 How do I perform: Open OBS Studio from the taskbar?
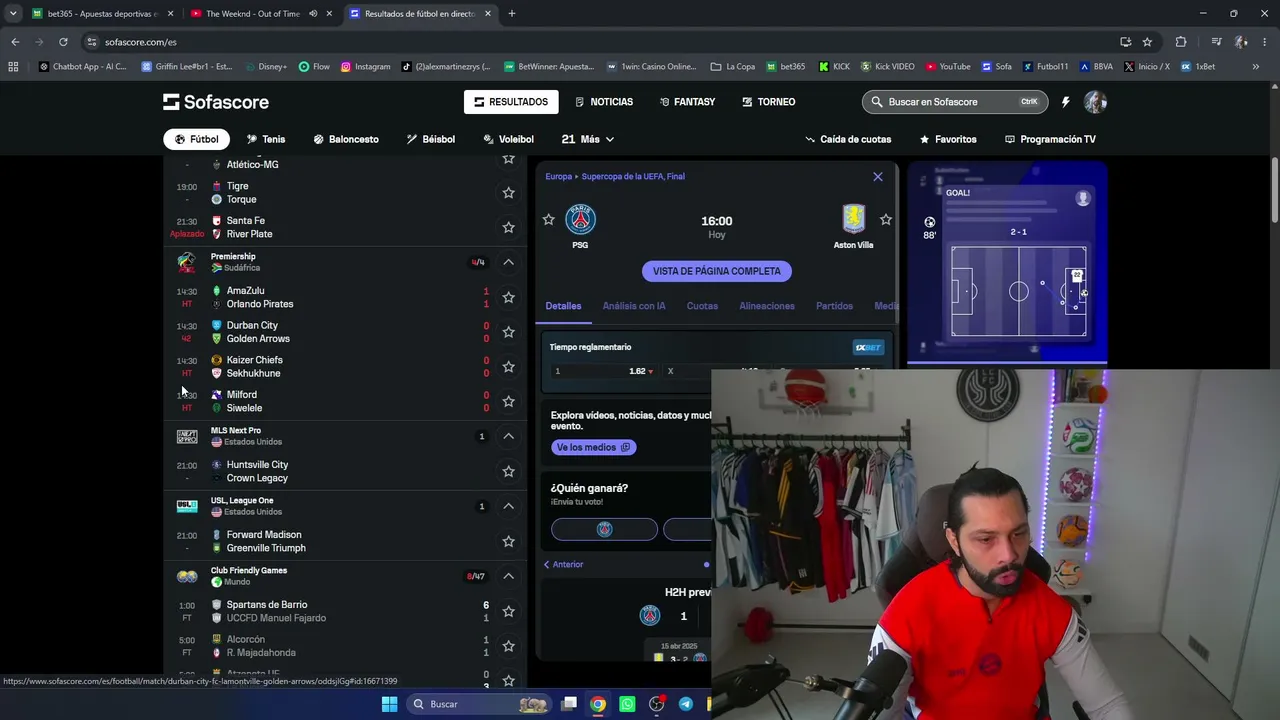point(656,704)
